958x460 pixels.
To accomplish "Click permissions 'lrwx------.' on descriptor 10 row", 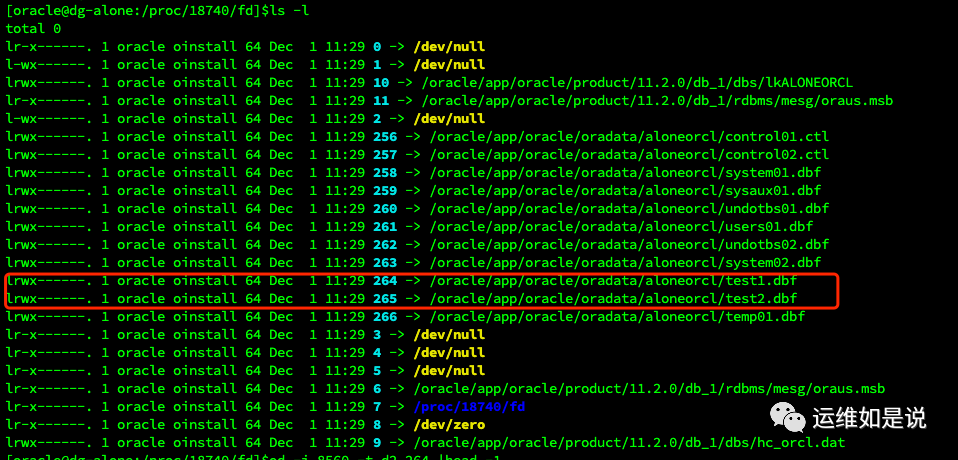I will [50, 82].
